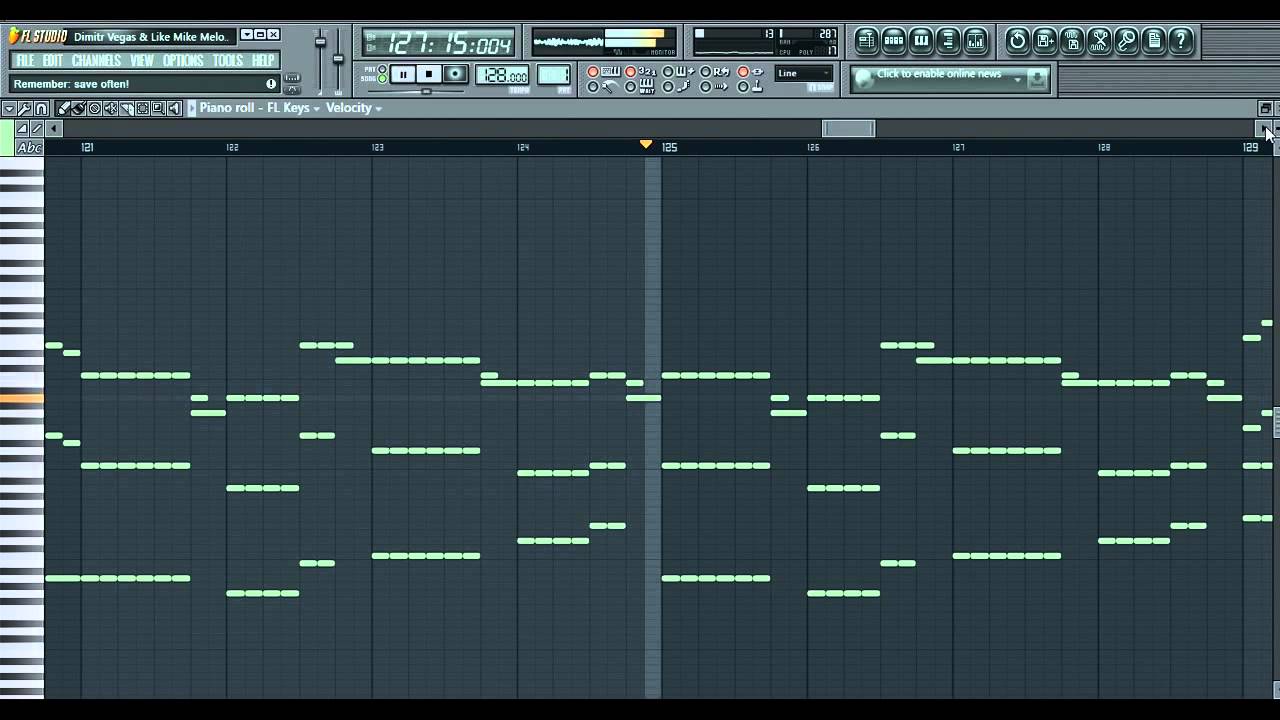The width and height of the screenshot is (1280, 720).
Task: Toggle wait for input before recording
Action: point(638,87)
